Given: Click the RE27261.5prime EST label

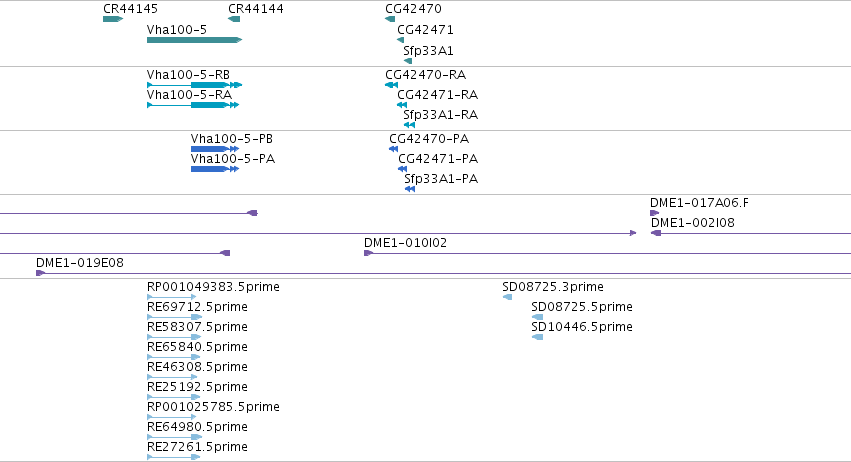Looking at the screenshot, I should tap(198, 447).
